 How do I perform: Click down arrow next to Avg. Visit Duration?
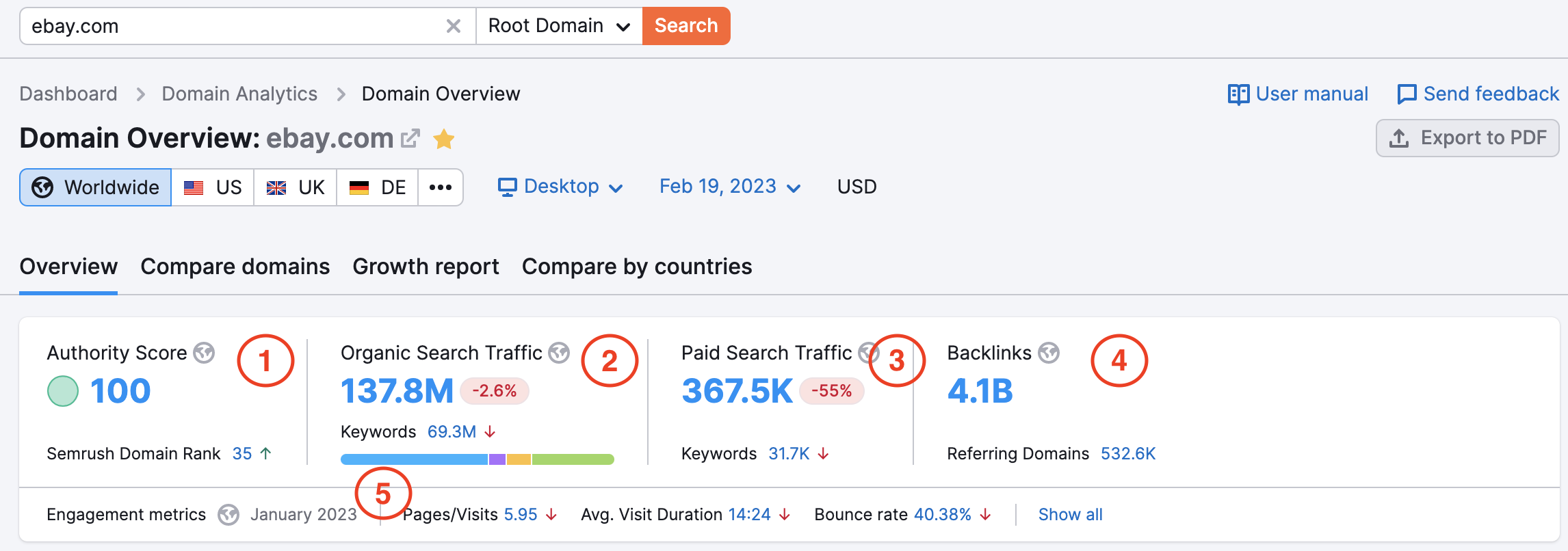click(785, 515)
